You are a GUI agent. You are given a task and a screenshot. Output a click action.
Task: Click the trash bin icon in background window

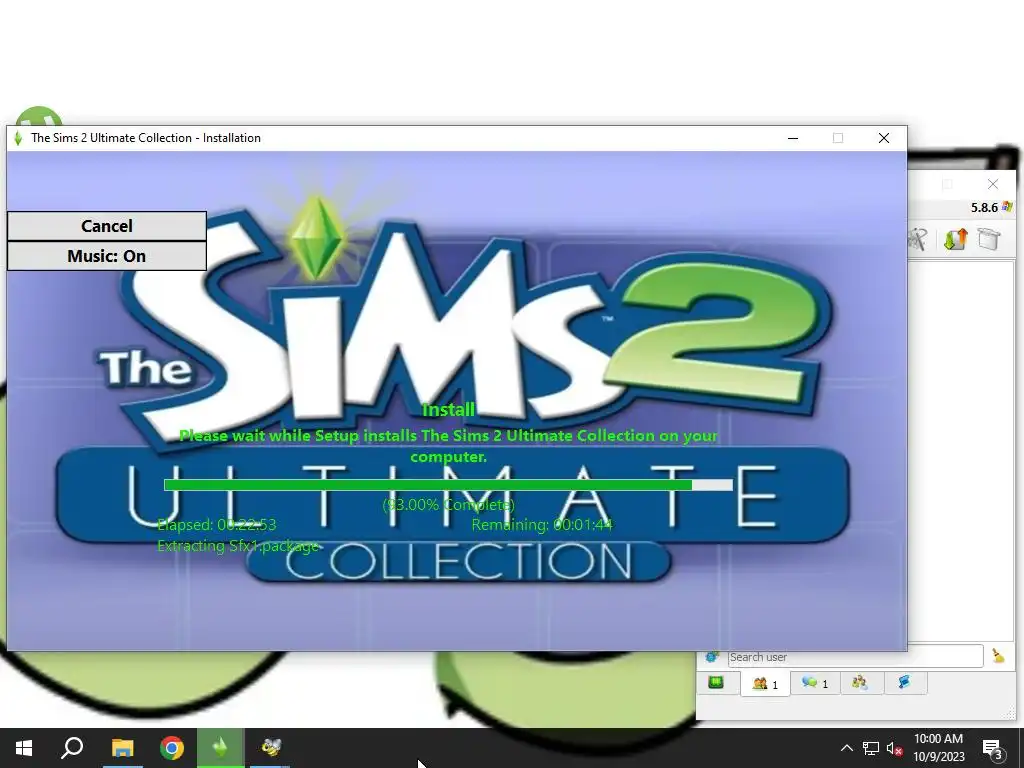point(989,239)
